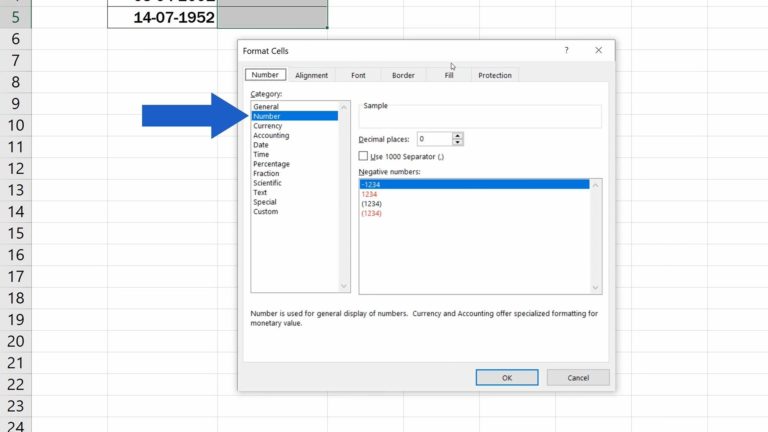Select the Fill tab
The width and height of the screenshot is (768, 432).
click(449, 75)
